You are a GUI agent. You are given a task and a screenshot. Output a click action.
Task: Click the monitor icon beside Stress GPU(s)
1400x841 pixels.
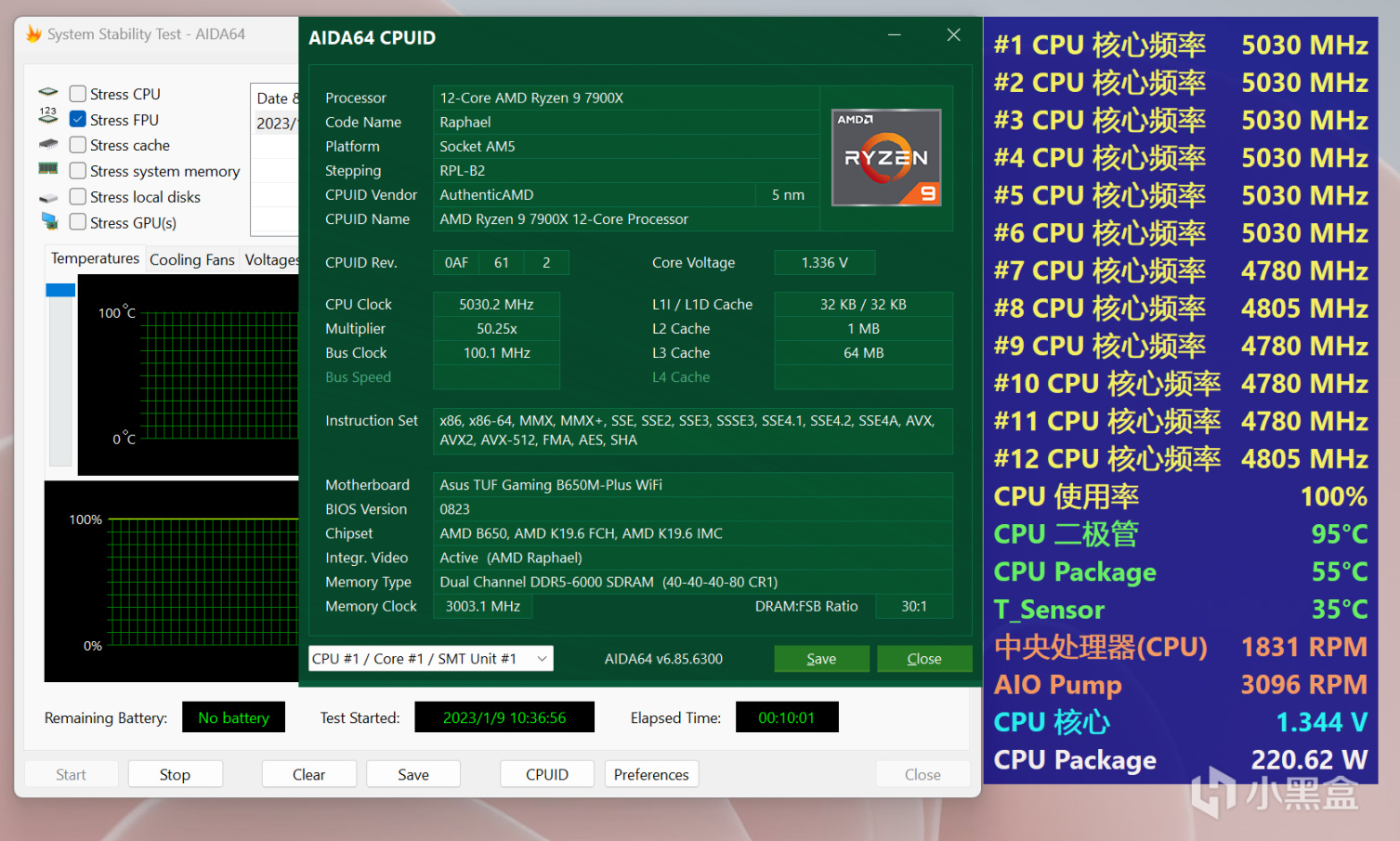click(x=49, y=221)
